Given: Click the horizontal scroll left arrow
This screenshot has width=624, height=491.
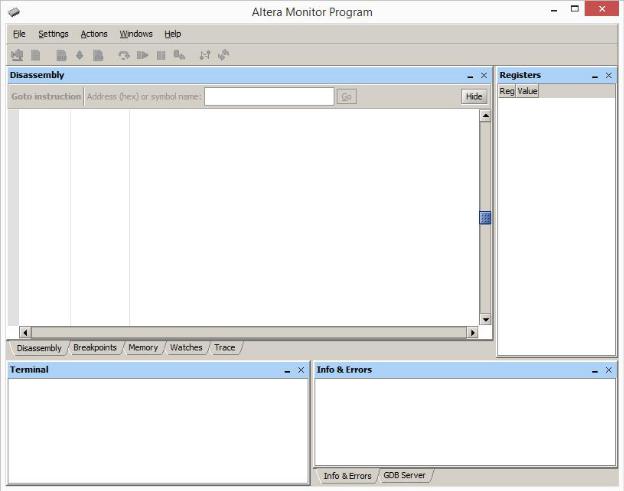Looking at the screenshot, I should click(x=25, y=332).
